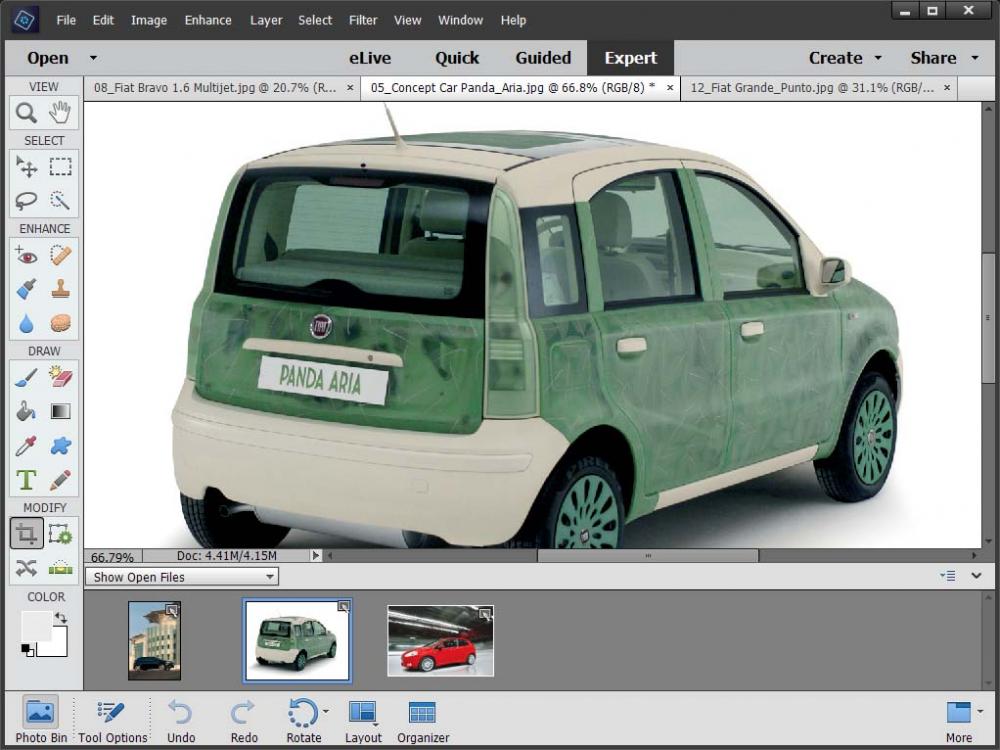Click the Redo button
1000x750 pixels.
click(244, 720)
